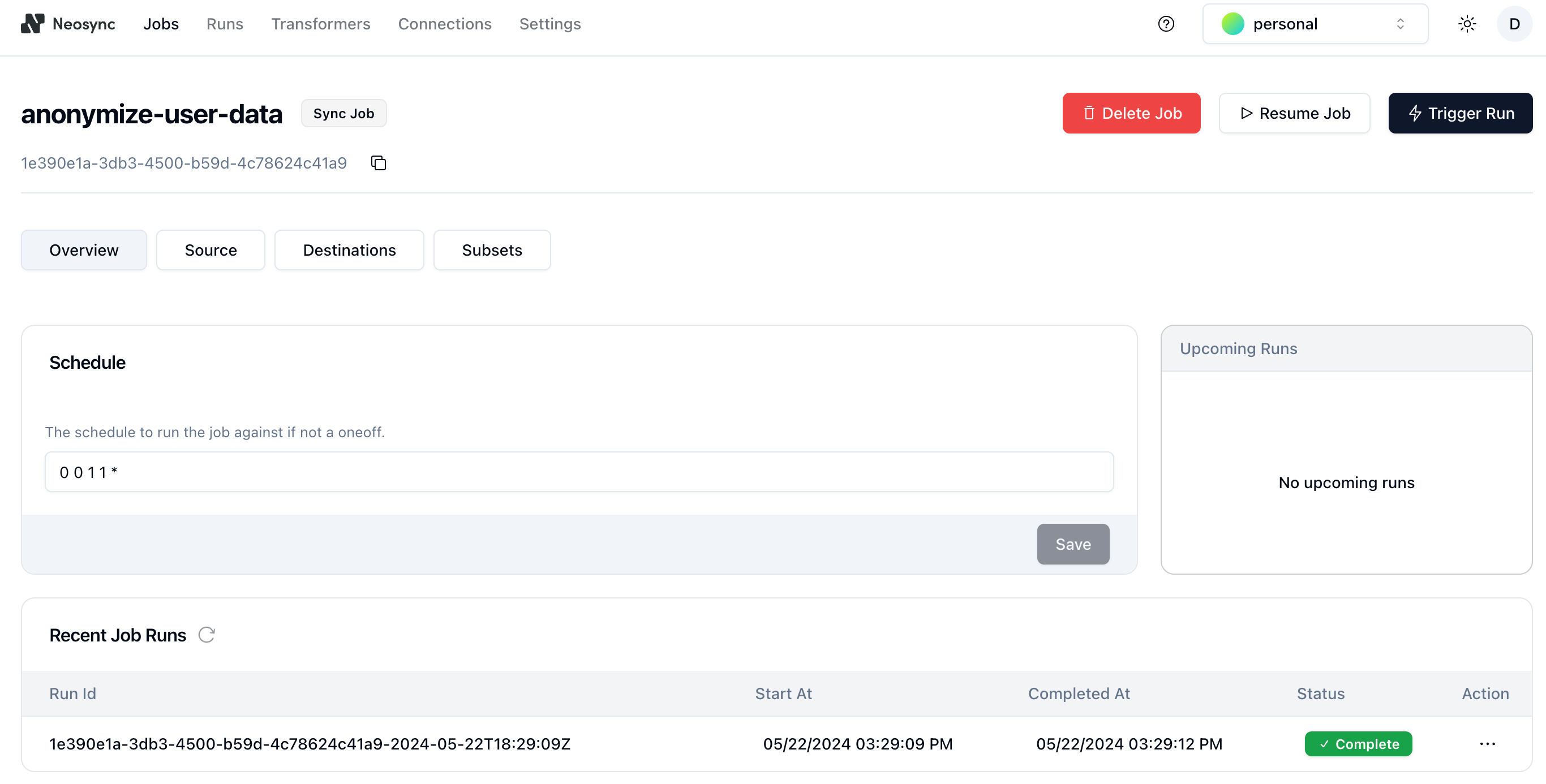The width and height of the screenshot is (1546, 784).
Task: Switch to the Subsets tab
Action: point(492,250)
